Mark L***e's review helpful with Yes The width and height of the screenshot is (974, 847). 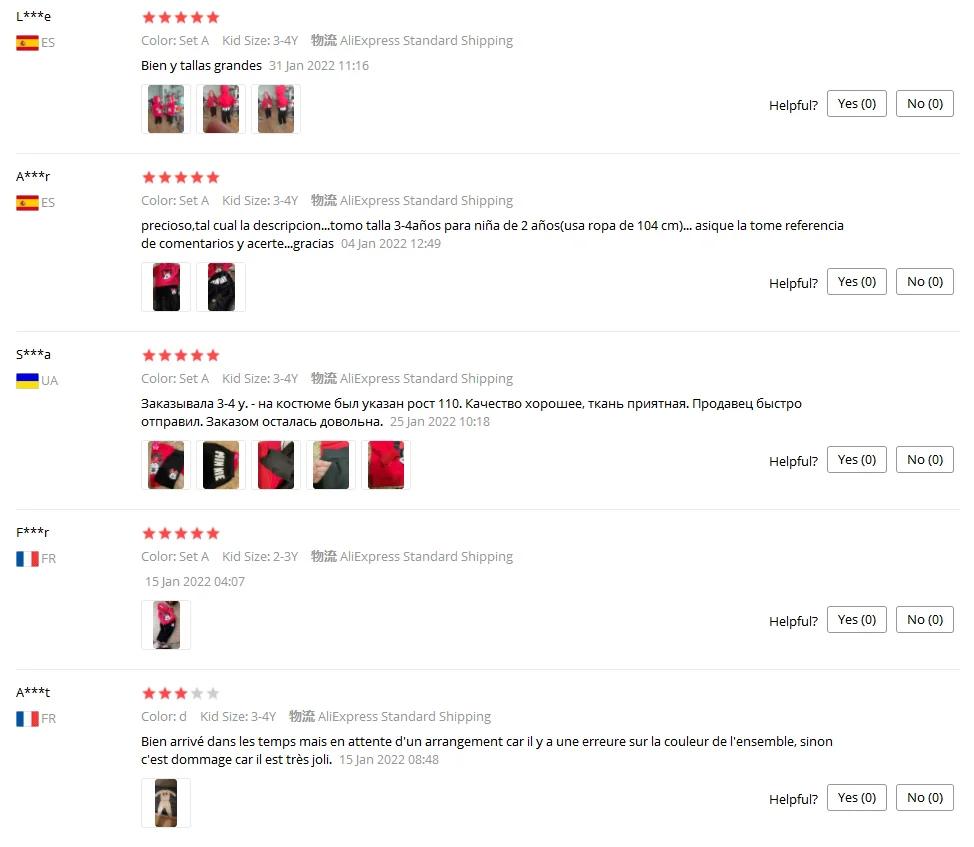point(857,104)
